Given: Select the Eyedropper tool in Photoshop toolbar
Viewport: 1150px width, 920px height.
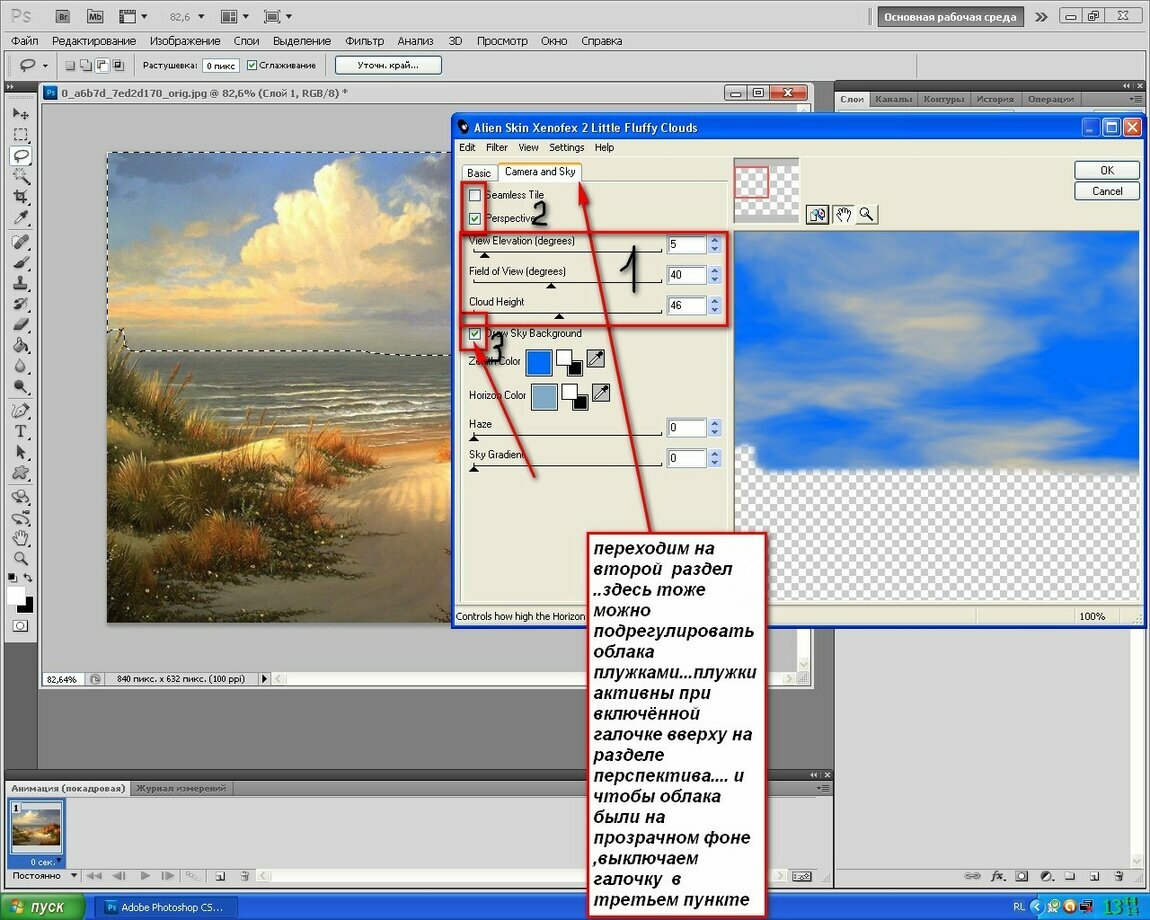Looking at the screenshot, I should 21,218.
